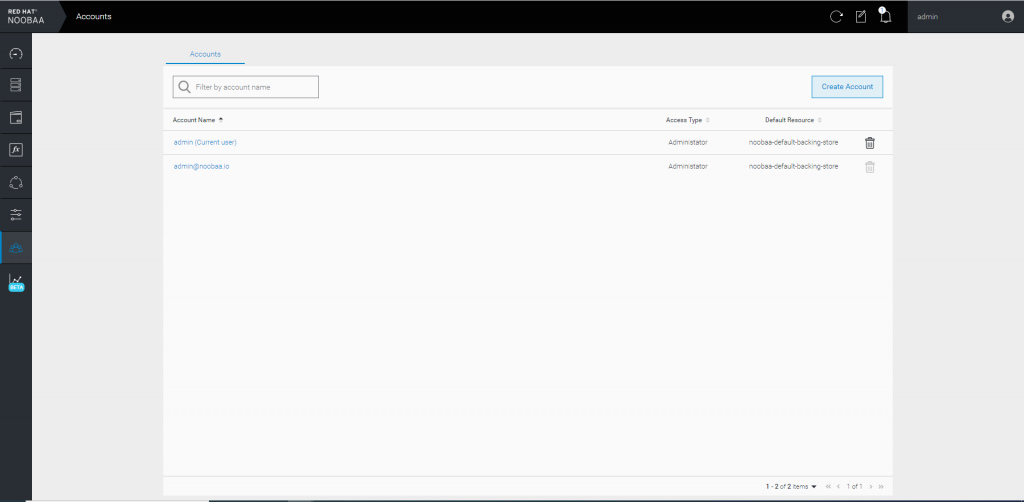Go to previous page of results
This screenshot has height=502, width=1024.
[838, 486]
